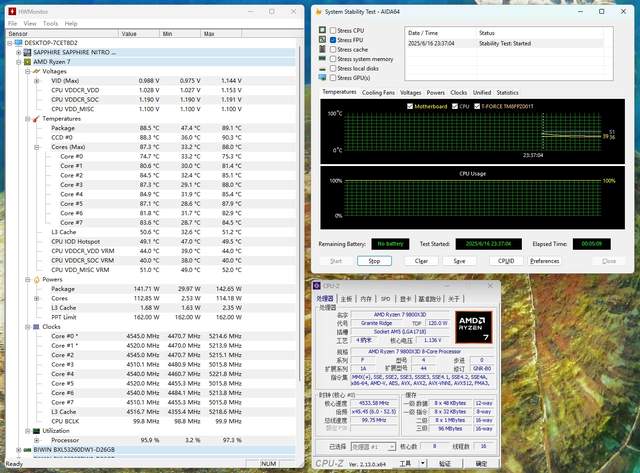
Task: Open Preferences in AIDA64 stability test
Action: (544, 260)
